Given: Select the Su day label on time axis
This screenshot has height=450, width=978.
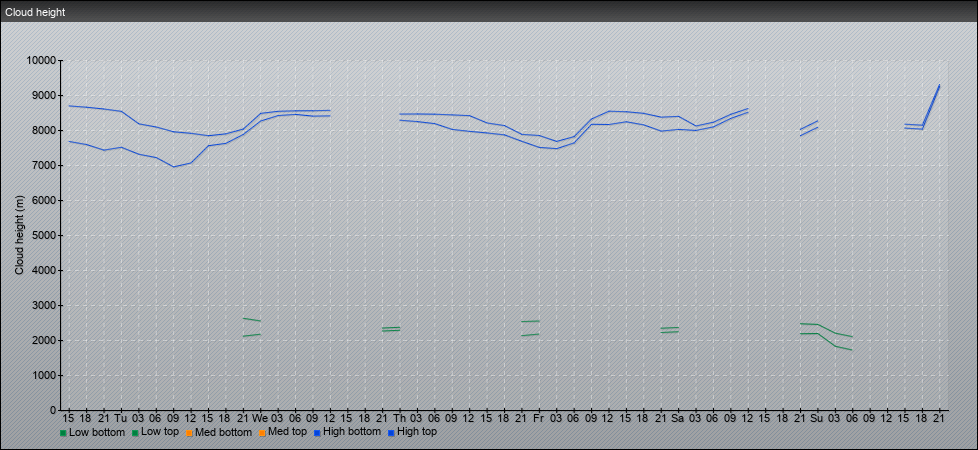Looking at the screenshot, I should point(817,417).
